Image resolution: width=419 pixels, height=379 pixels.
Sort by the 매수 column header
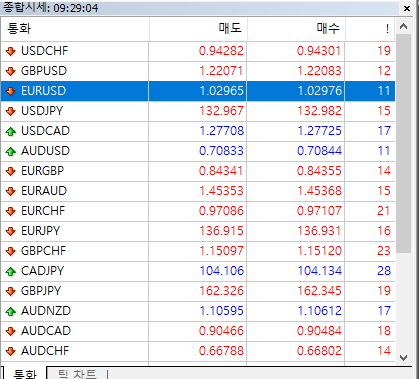click(x=296, y=29)
